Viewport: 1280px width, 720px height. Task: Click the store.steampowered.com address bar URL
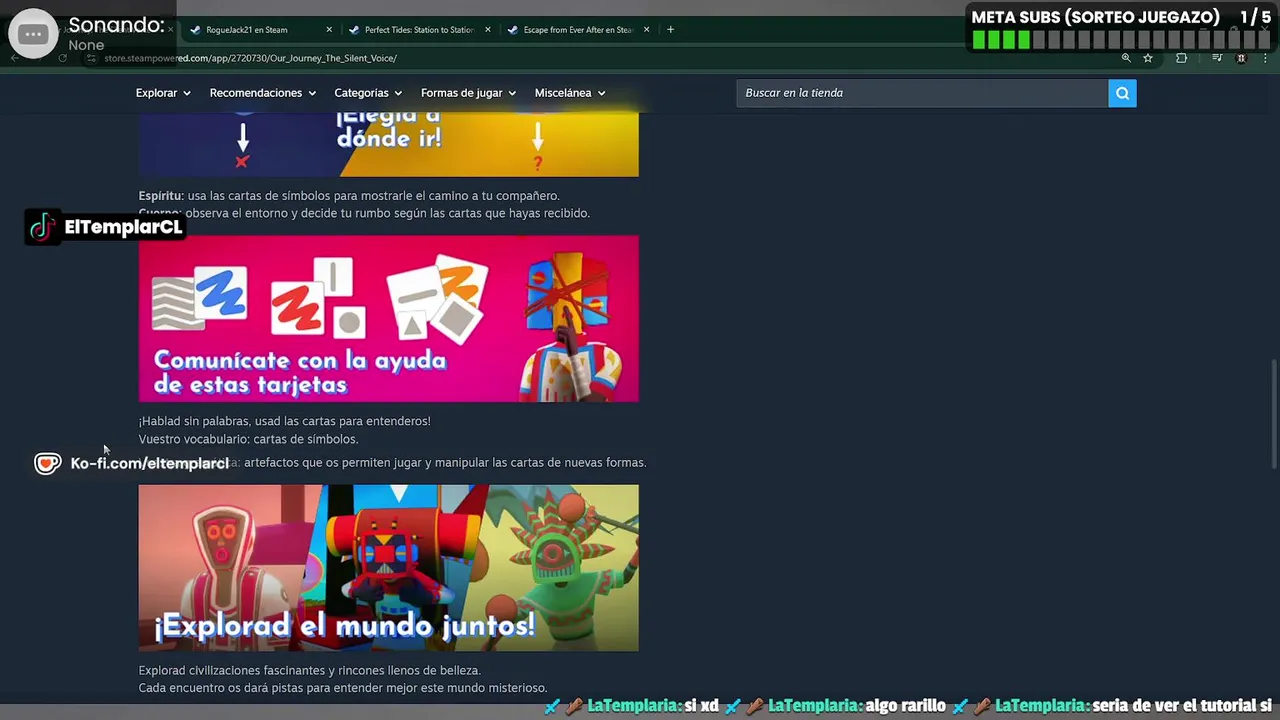coord(250,58)
